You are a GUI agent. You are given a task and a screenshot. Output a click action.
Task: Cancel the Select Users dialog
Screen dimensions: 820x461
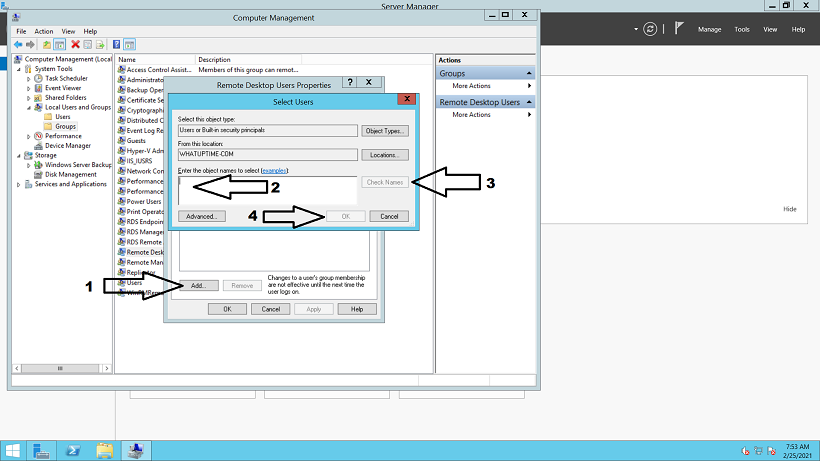coord(389,216)
